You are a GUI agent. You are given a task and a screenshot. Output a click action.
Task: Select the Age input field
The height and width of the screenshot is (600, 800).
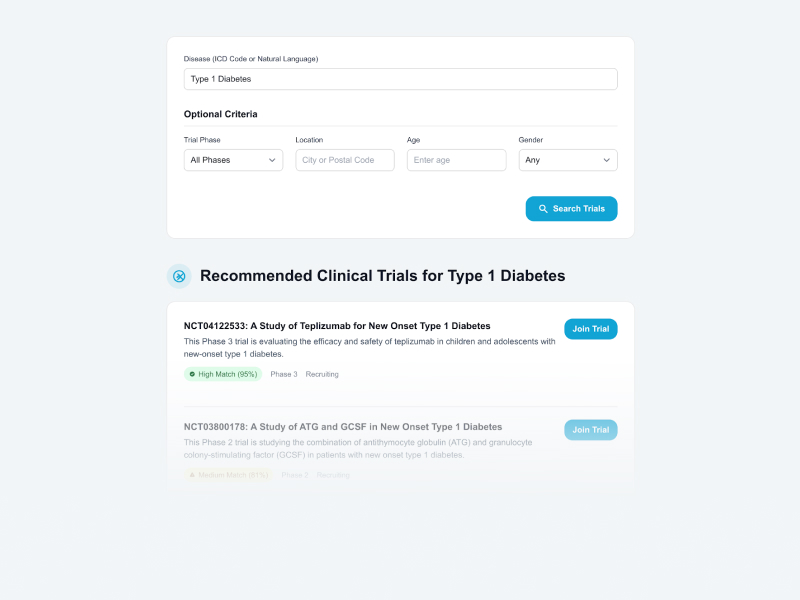coord(456,160)
